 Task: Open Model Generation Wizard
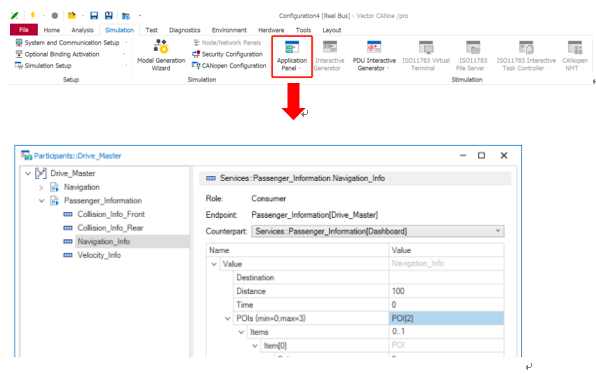click(161, 55)
